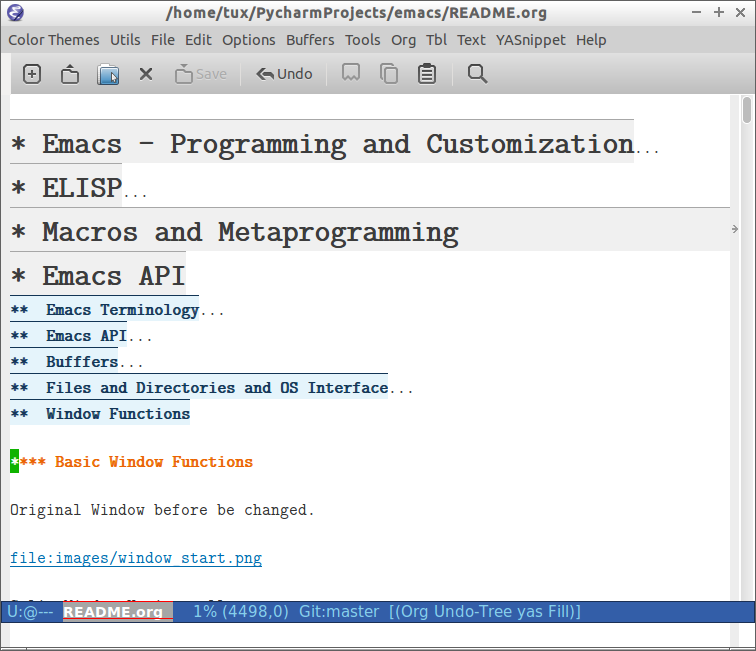756x651 pixels.
Task: Click the text 'Original Window before be changed.'
Action: tap(162, 510)
